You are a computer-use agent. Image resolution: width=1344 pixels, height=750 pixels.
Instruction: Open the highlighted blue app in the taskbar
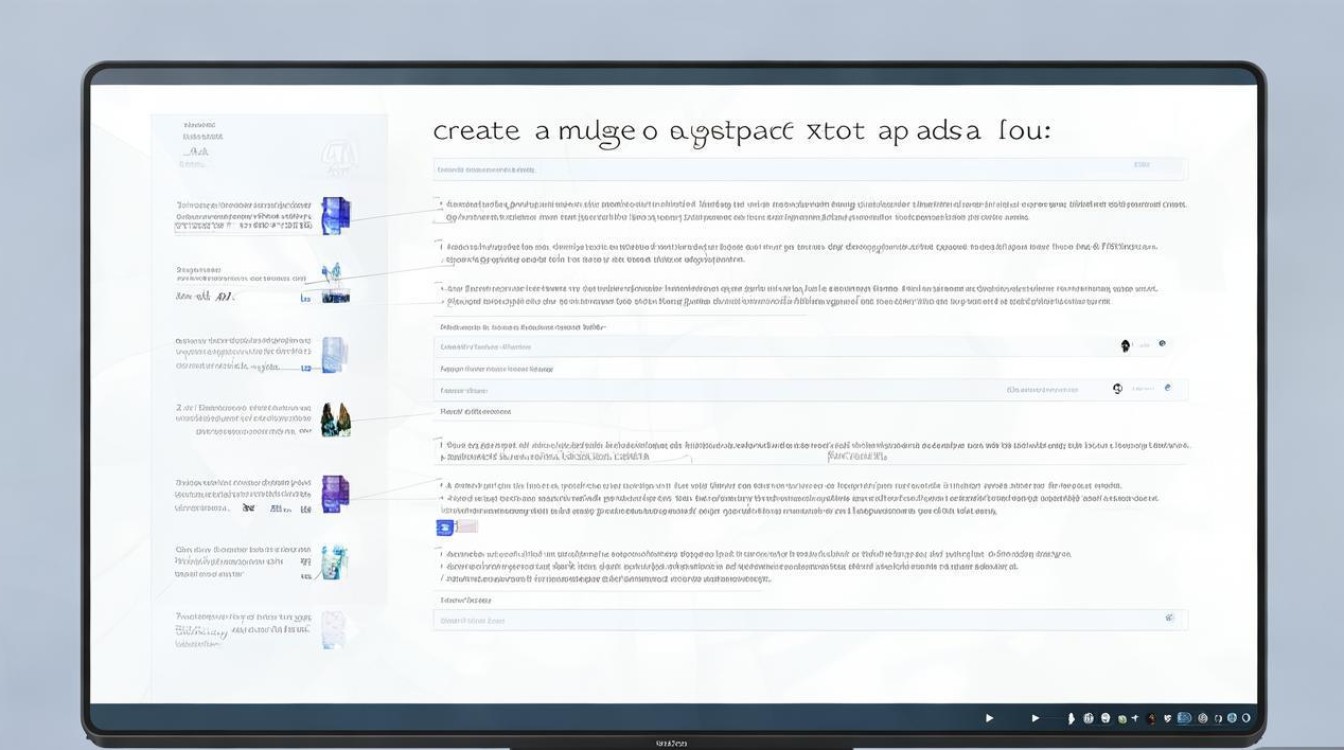[x=1184, y=718]
